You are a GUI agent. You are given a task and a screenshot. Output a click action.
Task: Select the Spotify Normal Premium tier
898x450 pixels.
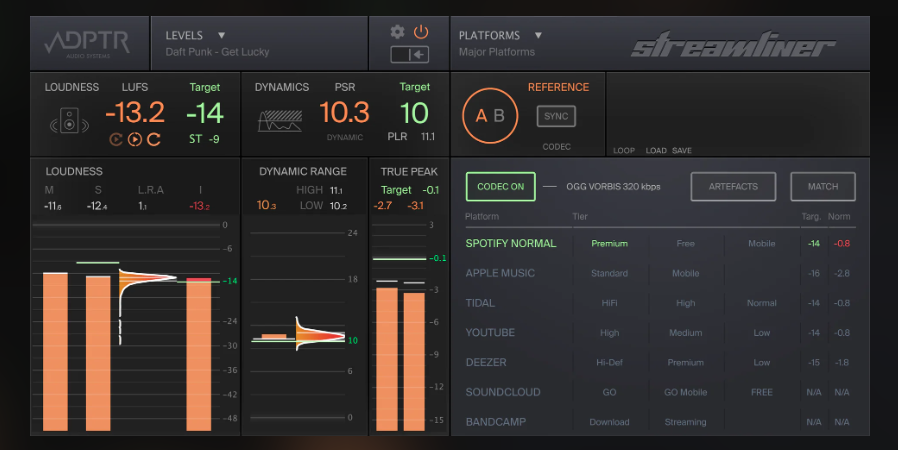[609, 243]
